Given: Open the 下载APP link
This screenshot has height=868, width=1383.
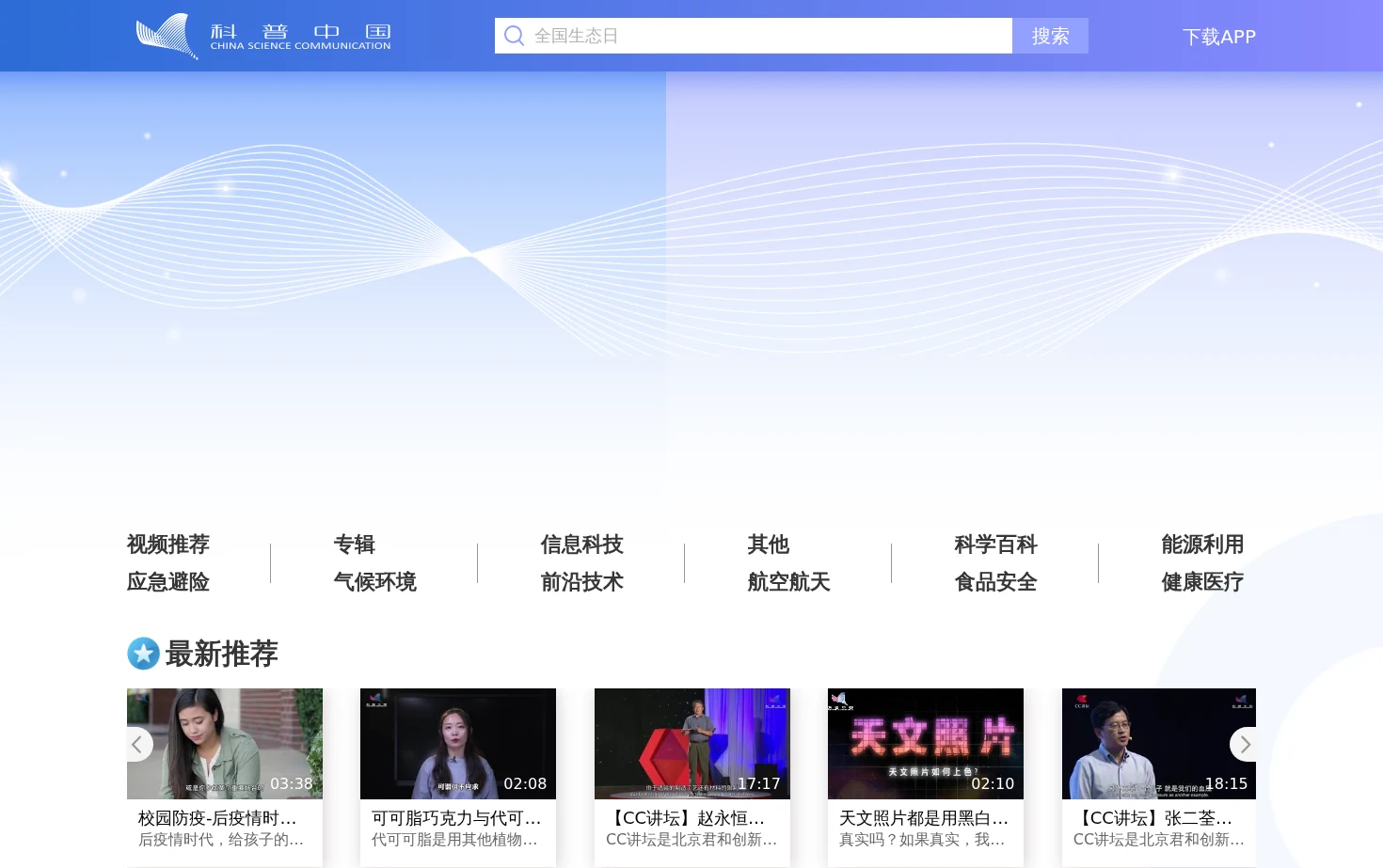Looking at the screenshot, I should [x=1219, y=37].
